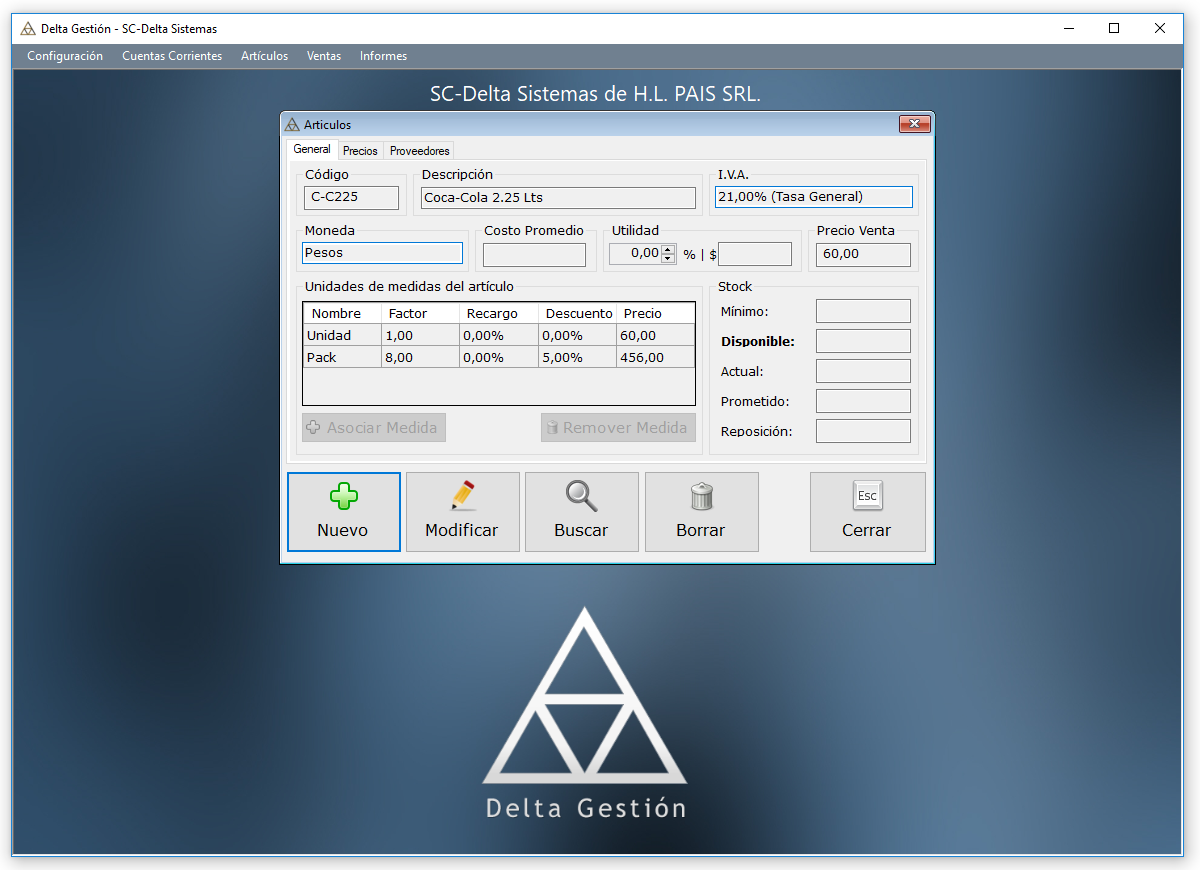Click the Precio Venta field 60,00
The height and width of the screenshot is (870, 1200).
tap(863, 255)
